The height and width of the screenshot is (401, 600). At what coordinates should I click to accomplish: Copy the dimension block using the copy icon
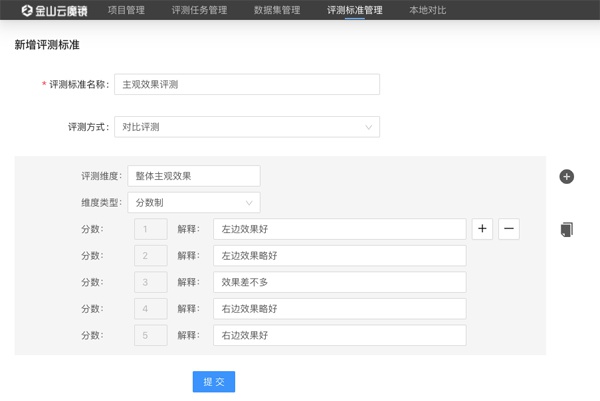point(566,230)
